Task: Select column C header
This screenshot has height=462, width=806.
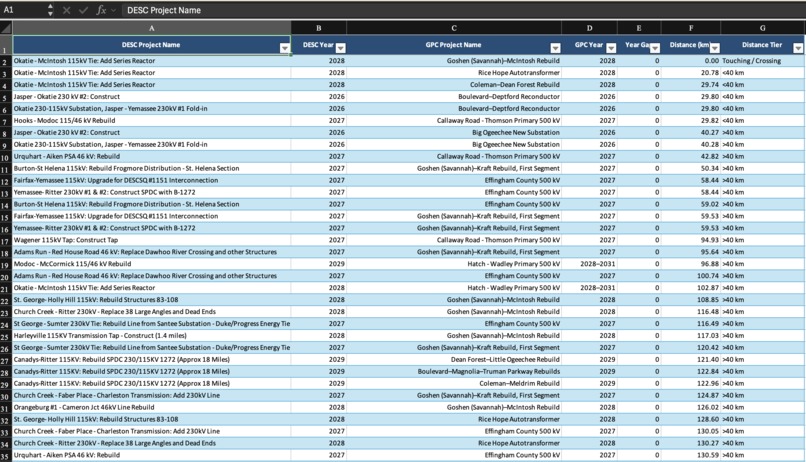Action: [454, 28]
